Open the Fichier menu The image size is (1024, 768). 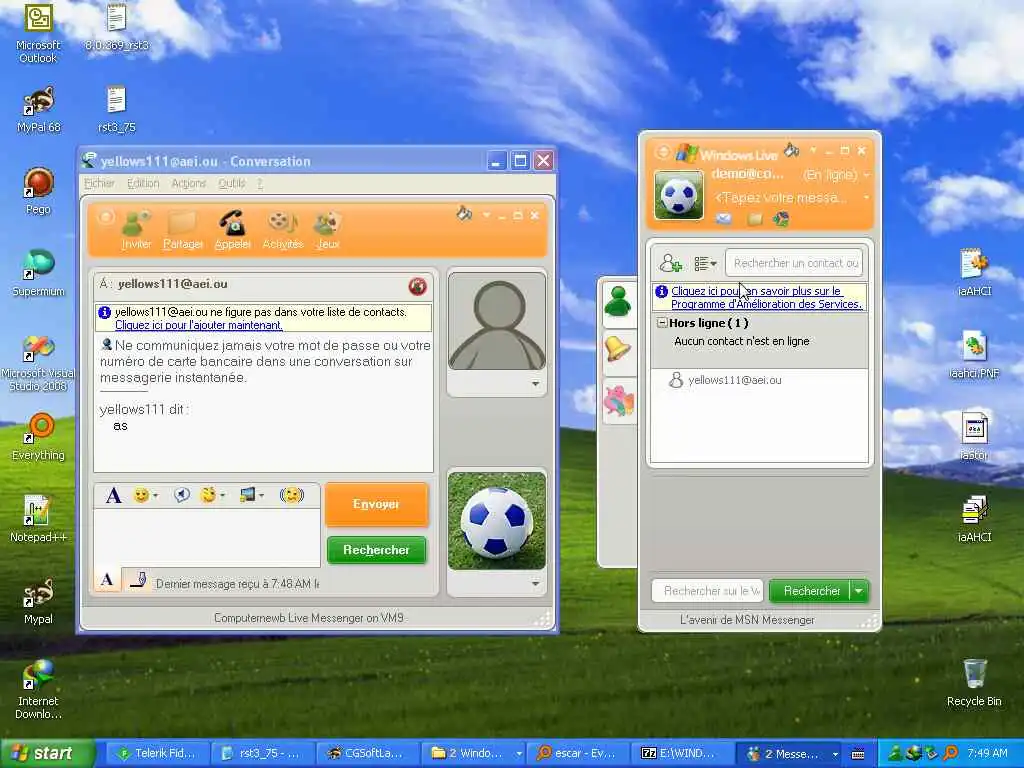click(x=99, y=184)
